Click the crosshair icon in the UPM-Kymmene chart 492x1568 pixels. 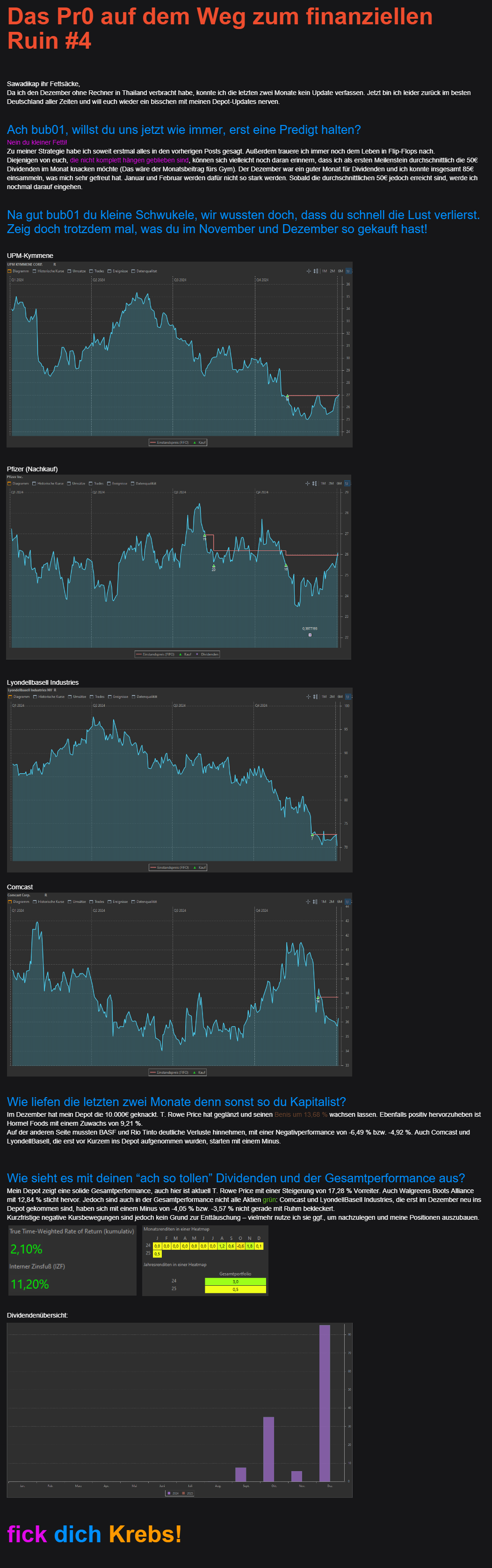[x=308, y=271]
